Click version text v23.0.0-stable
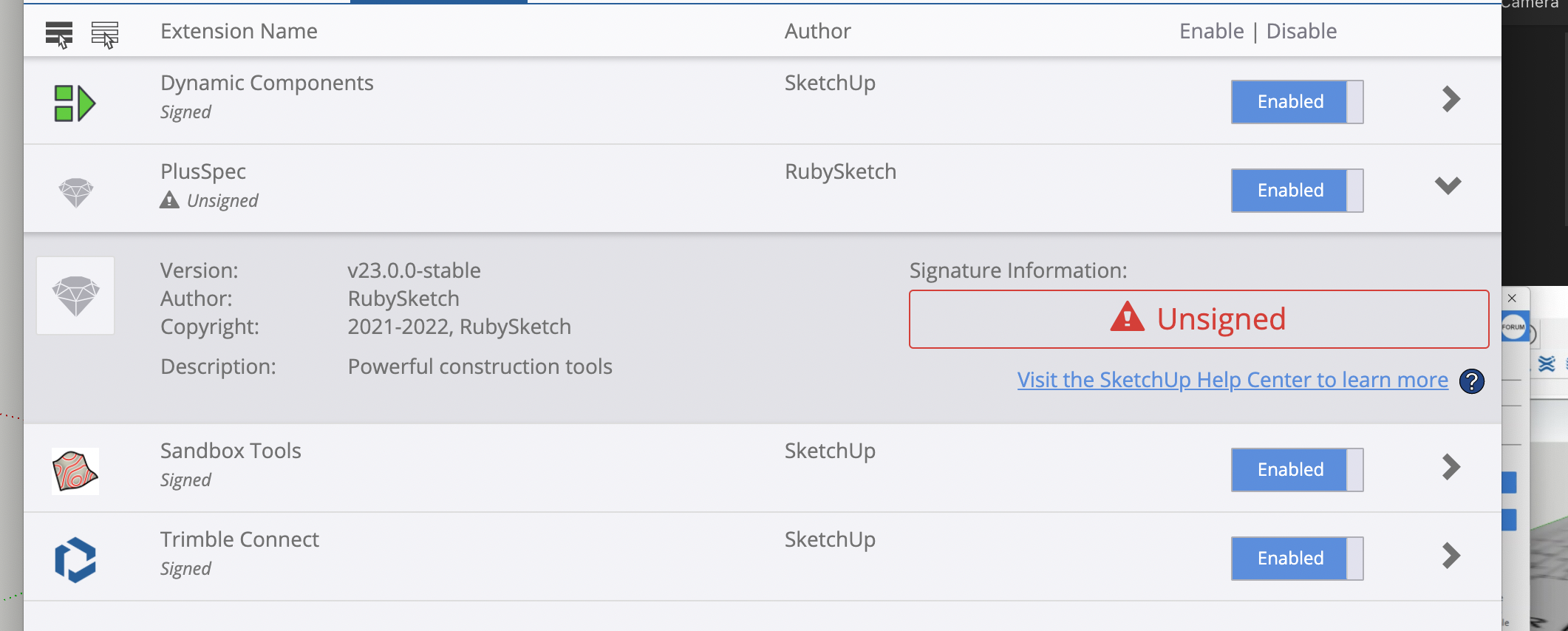This screenshot has height=631, width=1568. pyautogui.click(x=414, y=270)
